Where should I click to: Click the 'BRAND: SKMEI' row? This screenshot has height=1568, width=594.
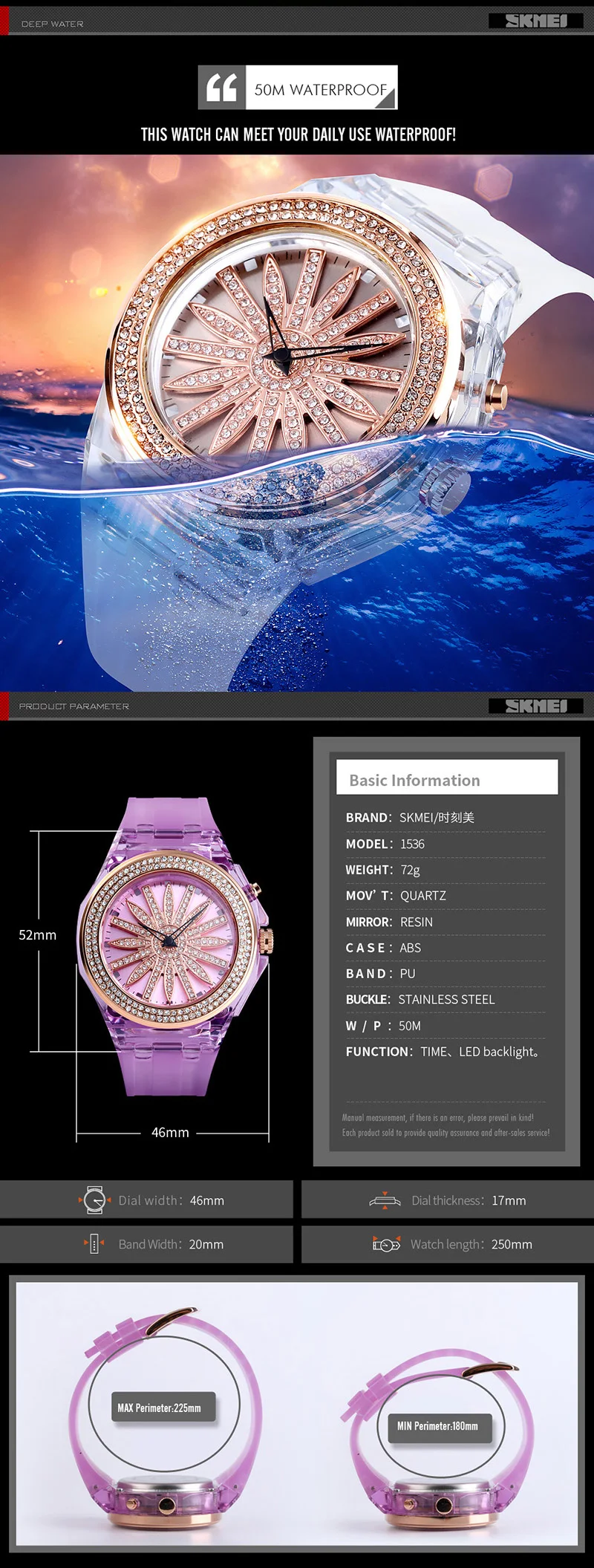(x=410, y=817)
